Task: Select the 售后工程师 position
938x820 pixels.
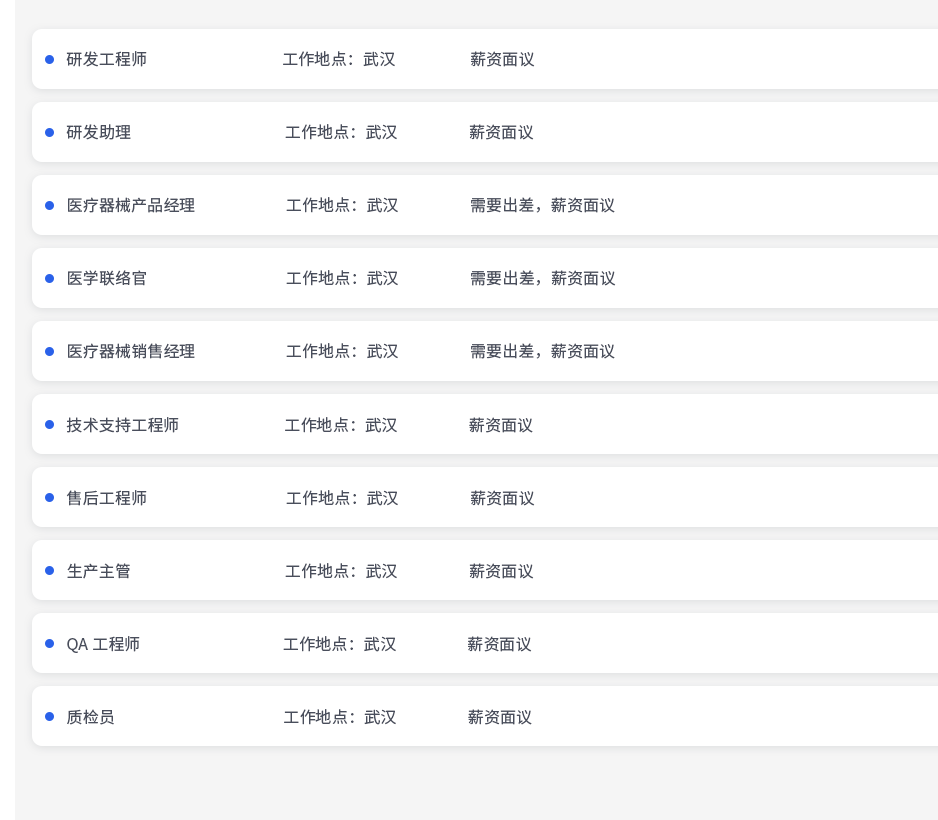Action: click(x=107, y=498)
